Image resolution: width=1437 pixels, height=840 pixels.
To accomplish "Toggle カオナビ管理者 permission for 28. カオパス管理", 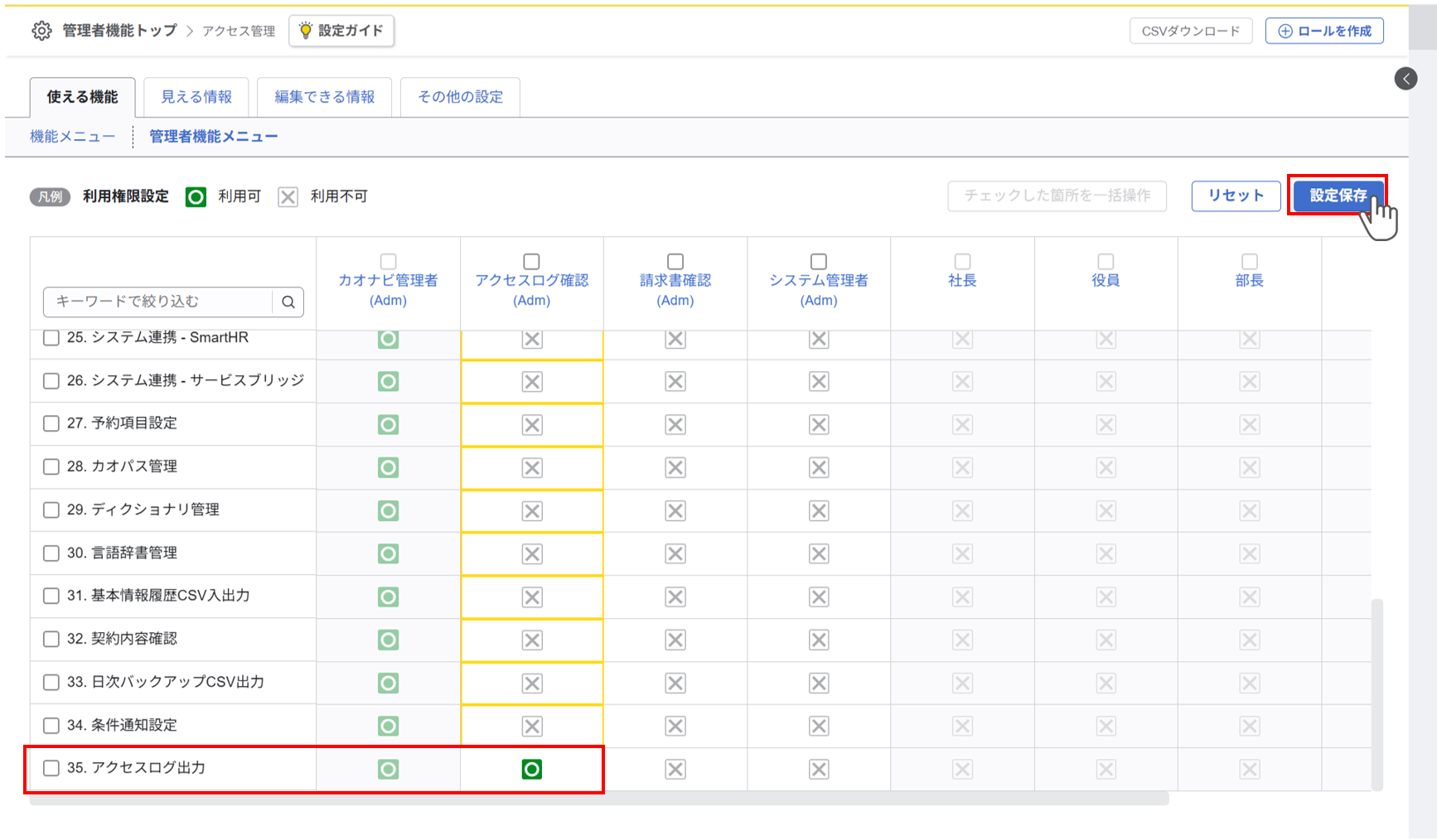I will point(388,468).
